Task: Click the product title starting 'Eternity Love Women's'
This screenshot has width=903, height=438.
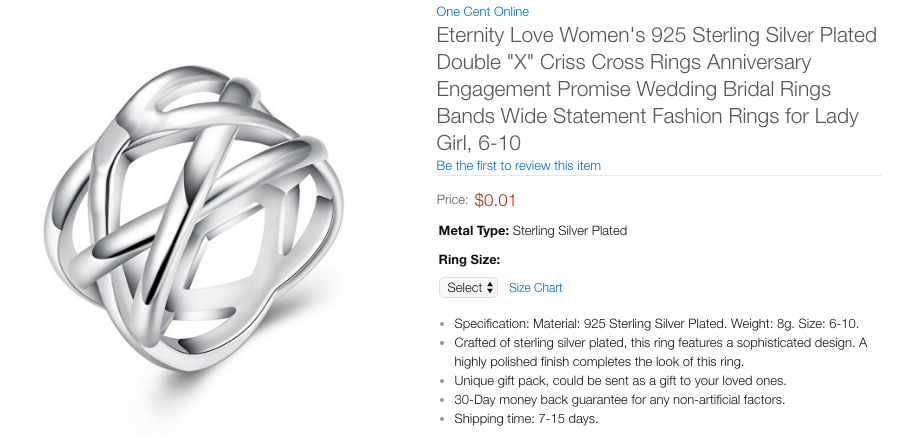Action: 656,36
